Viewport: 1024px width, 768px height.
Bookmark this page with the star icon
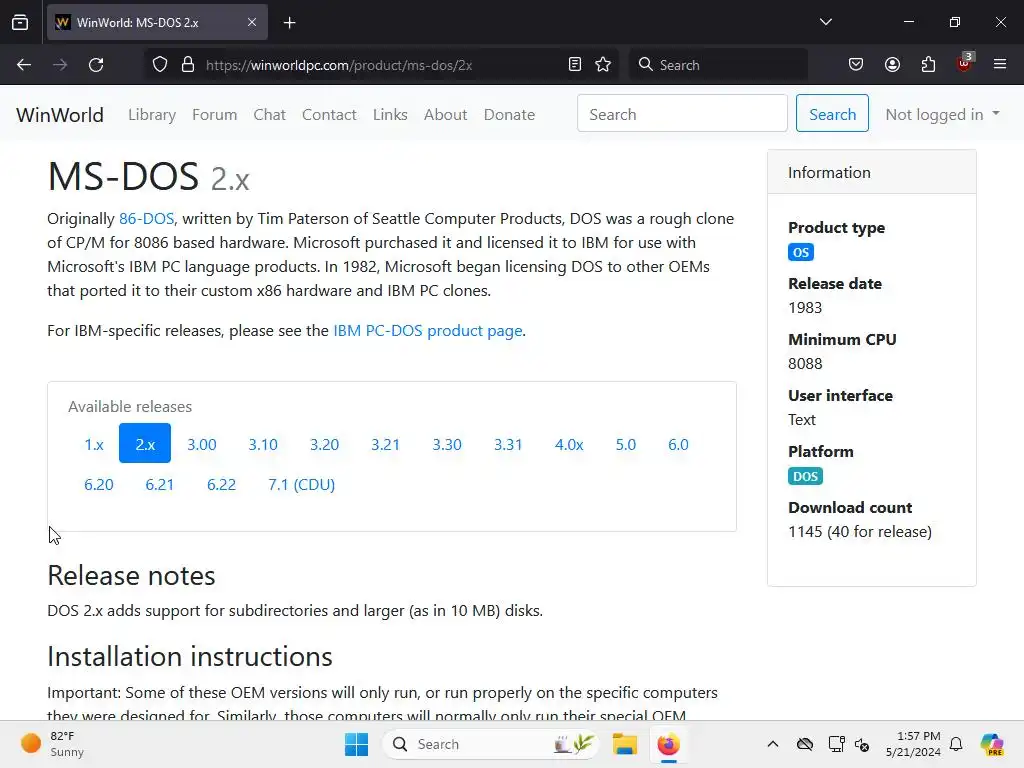click(603, 65)
